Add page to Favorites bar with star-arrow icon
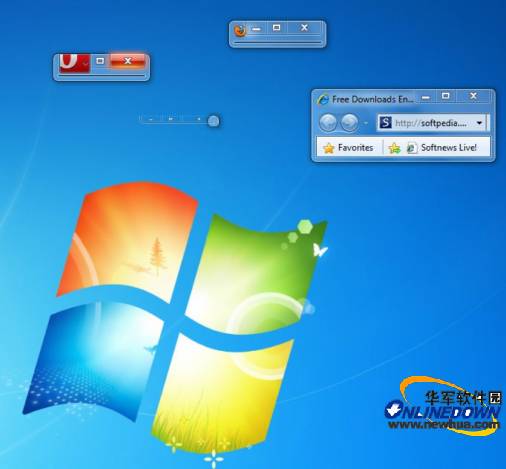Viewport: 506px width, 469px height. tap(394, 148)
